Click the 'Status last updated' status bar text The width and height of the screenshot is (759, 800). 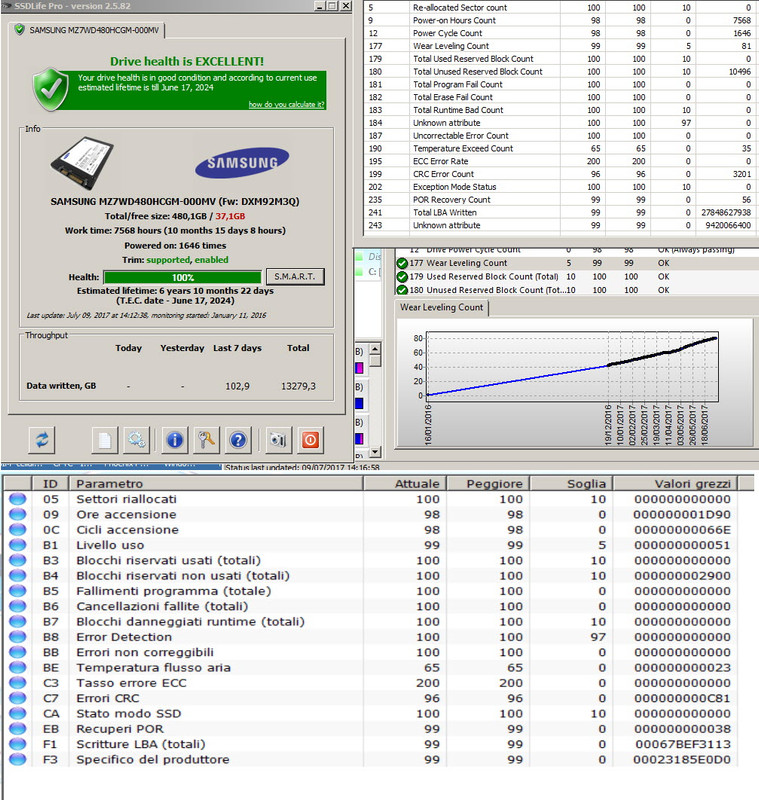(x=302, y=467)
